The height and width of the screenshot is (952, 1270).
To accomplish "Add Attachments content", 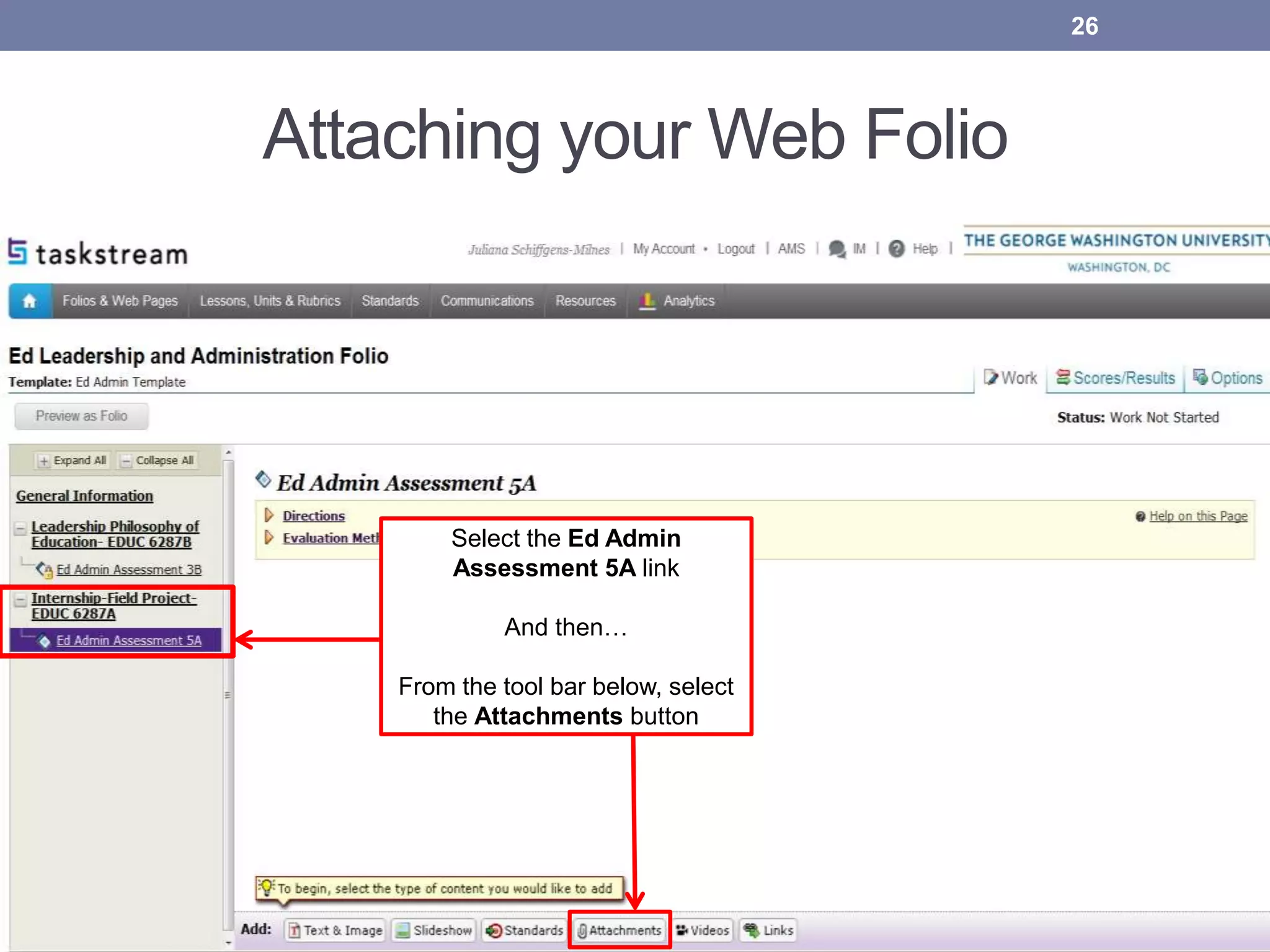I will pyautogui.click(x=619, y=931).
